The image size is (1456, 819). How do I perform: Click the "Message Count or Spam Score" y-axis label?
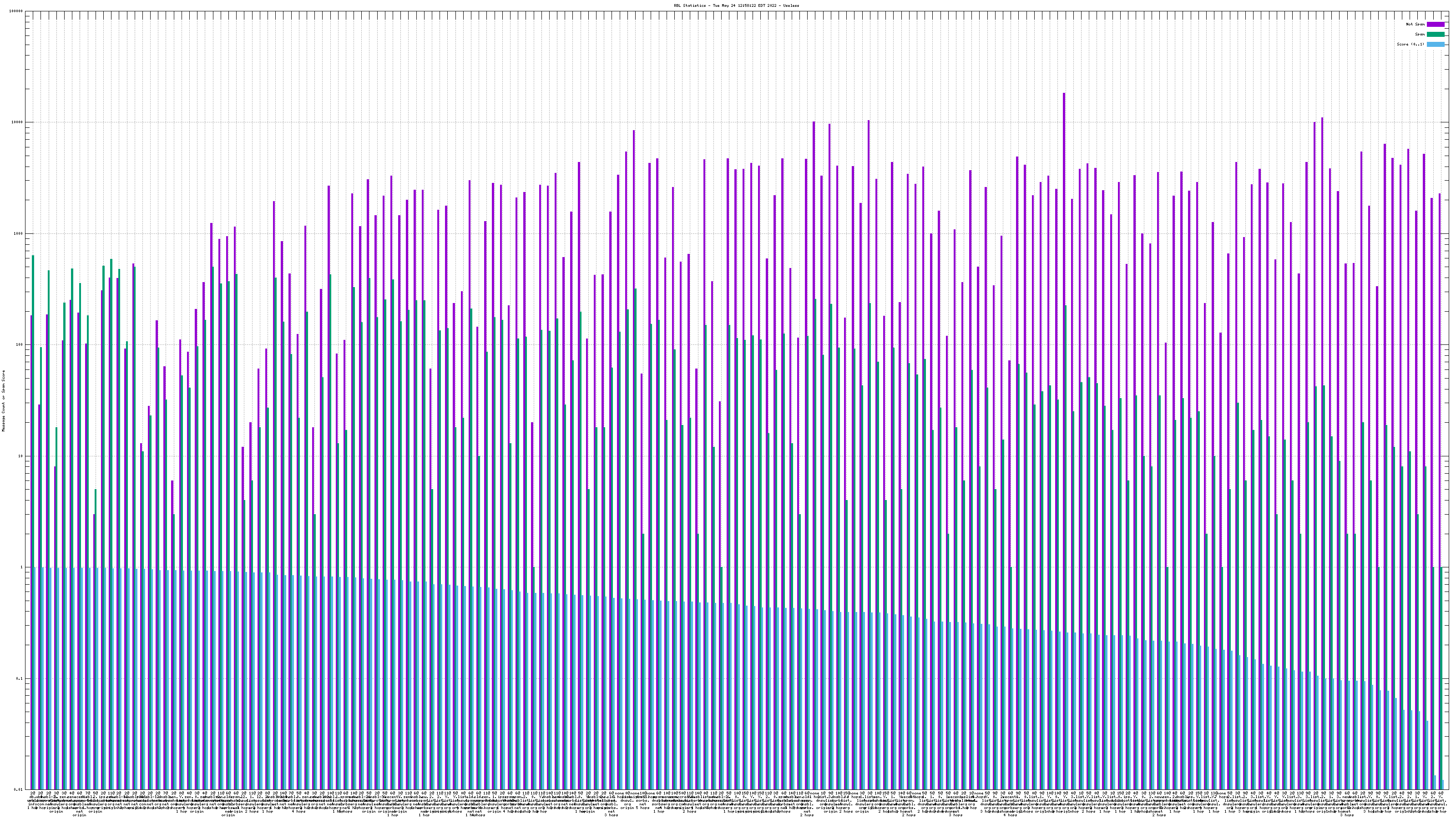pos(3,401)
